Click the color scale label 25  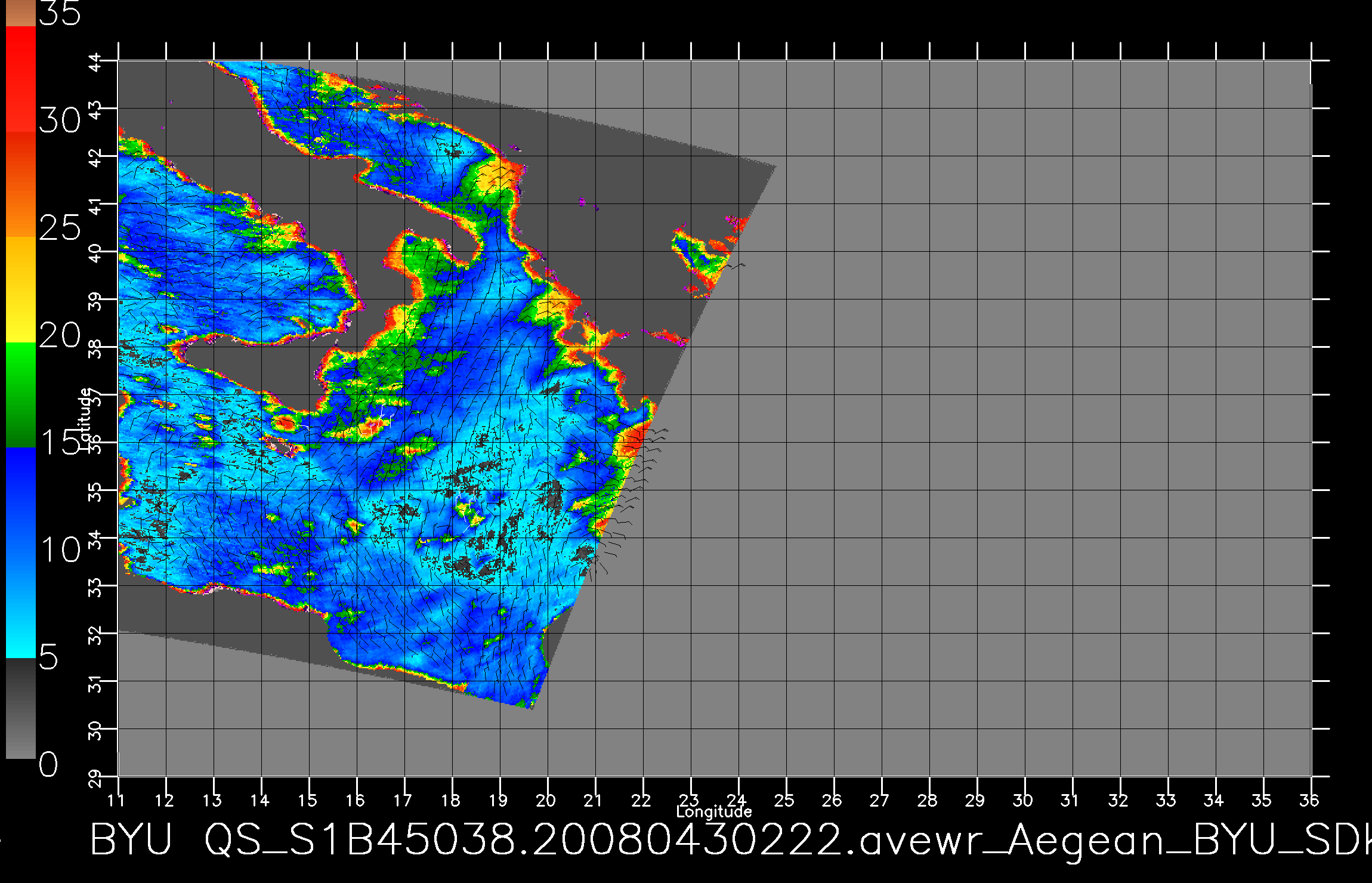tap(60, 228)
